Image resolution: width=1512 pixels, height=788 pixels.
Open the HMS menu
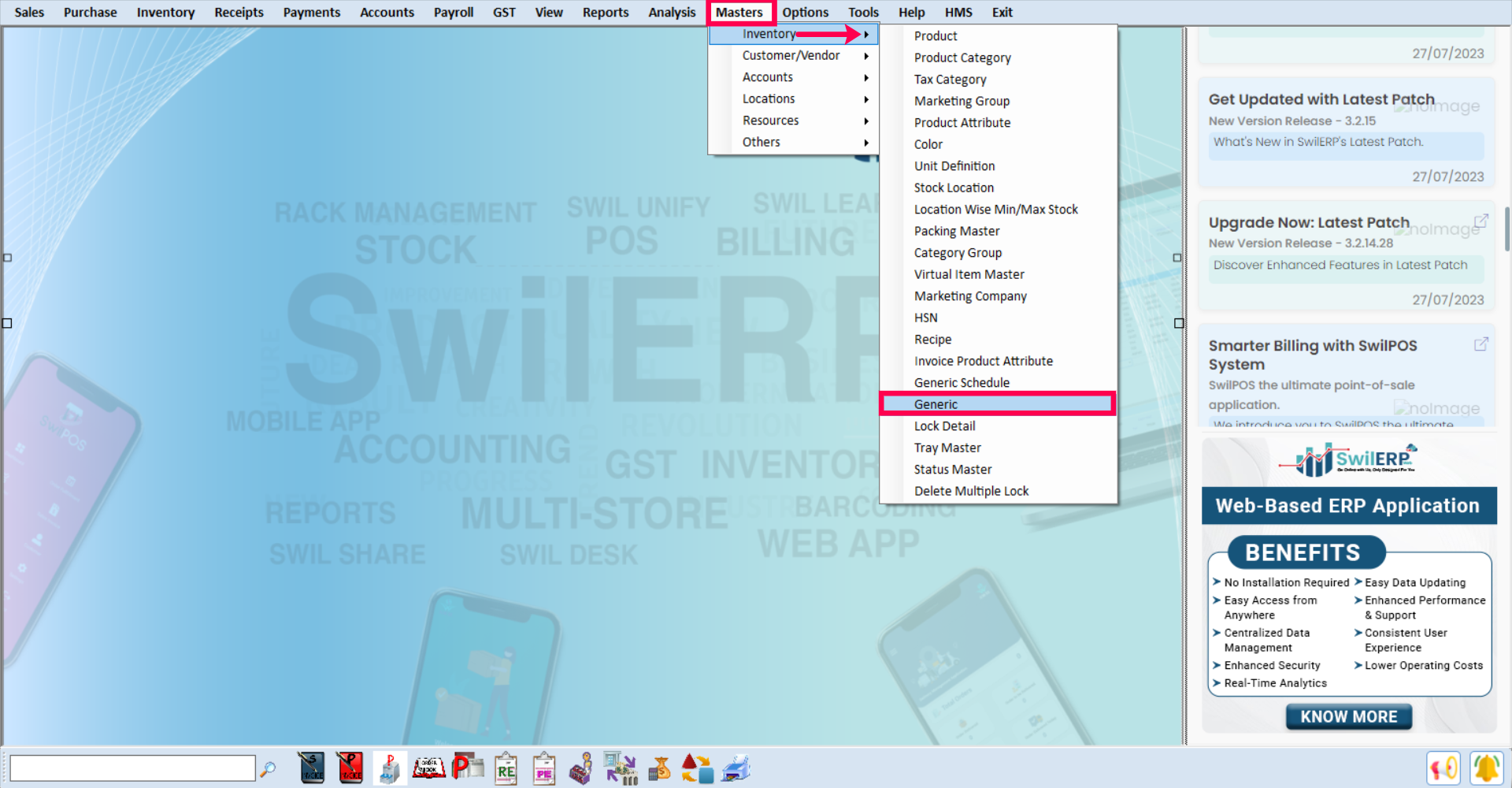[x=958, y=13]
